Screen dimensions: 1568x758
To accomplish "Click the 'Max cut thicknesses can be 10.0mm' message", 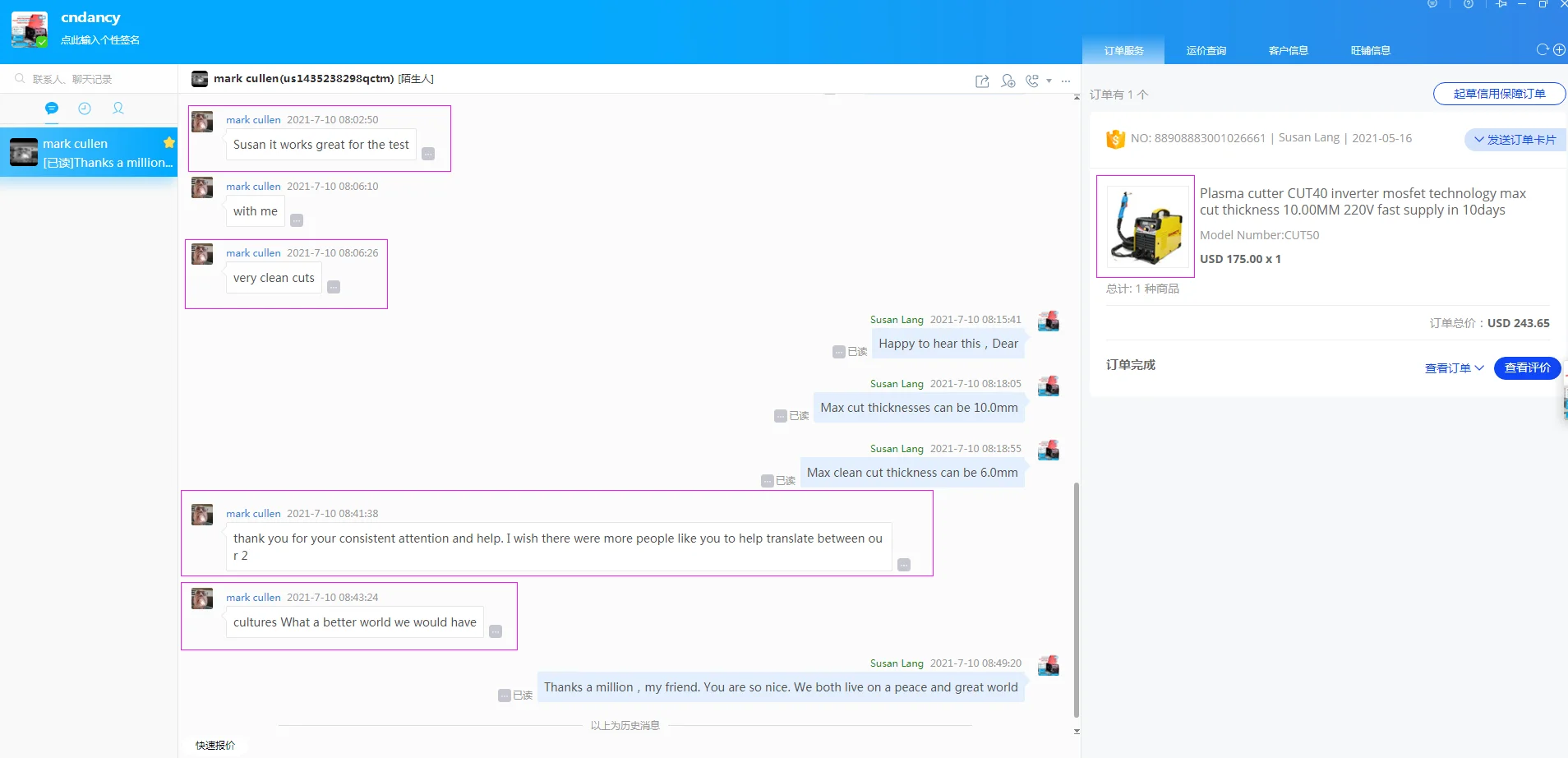I will coord(919,408).
